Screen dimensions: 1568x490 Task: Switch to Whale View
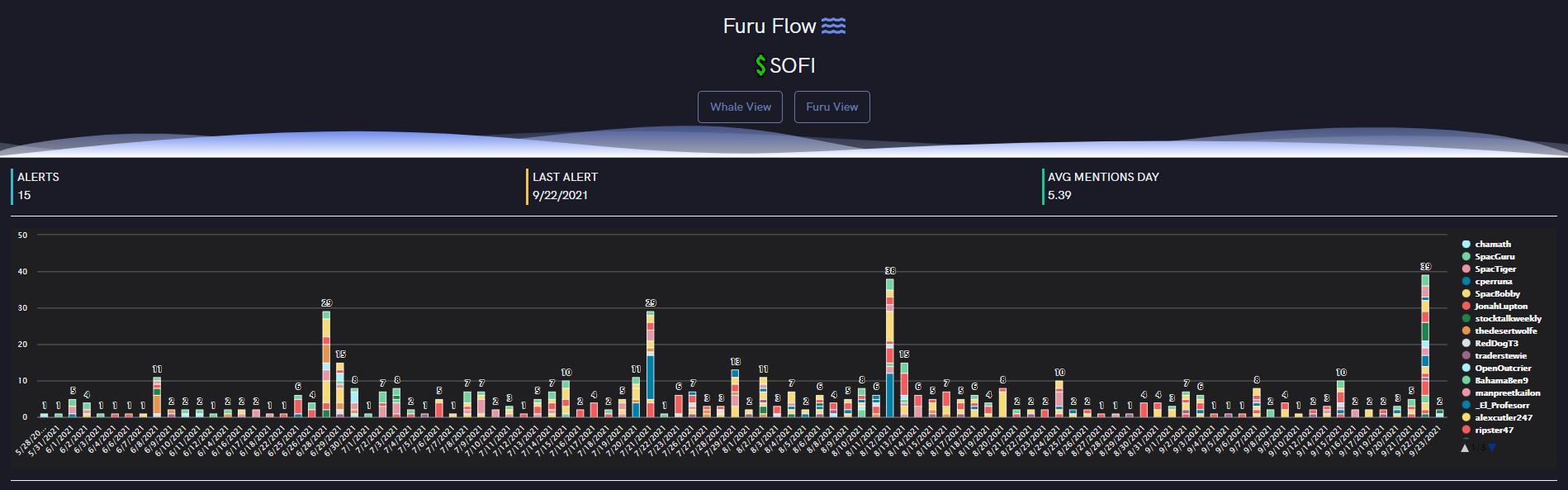tap(740, 107)
